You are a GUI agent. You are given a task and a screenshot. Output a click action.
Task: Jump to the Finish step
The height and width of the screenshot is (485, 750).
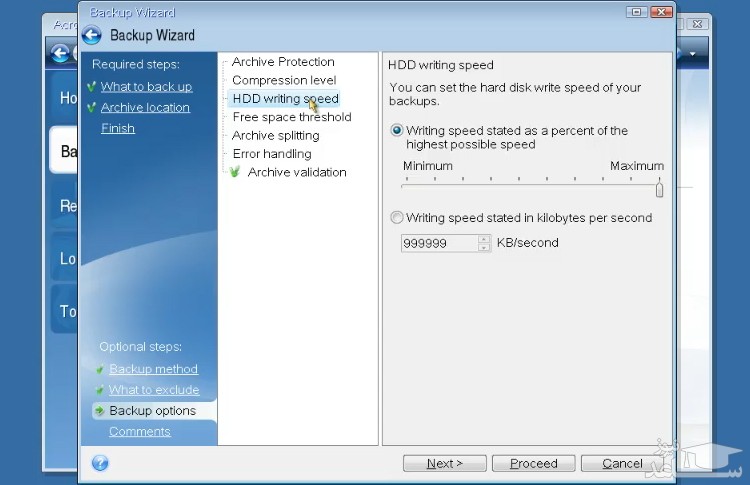(x=117, y=128)
